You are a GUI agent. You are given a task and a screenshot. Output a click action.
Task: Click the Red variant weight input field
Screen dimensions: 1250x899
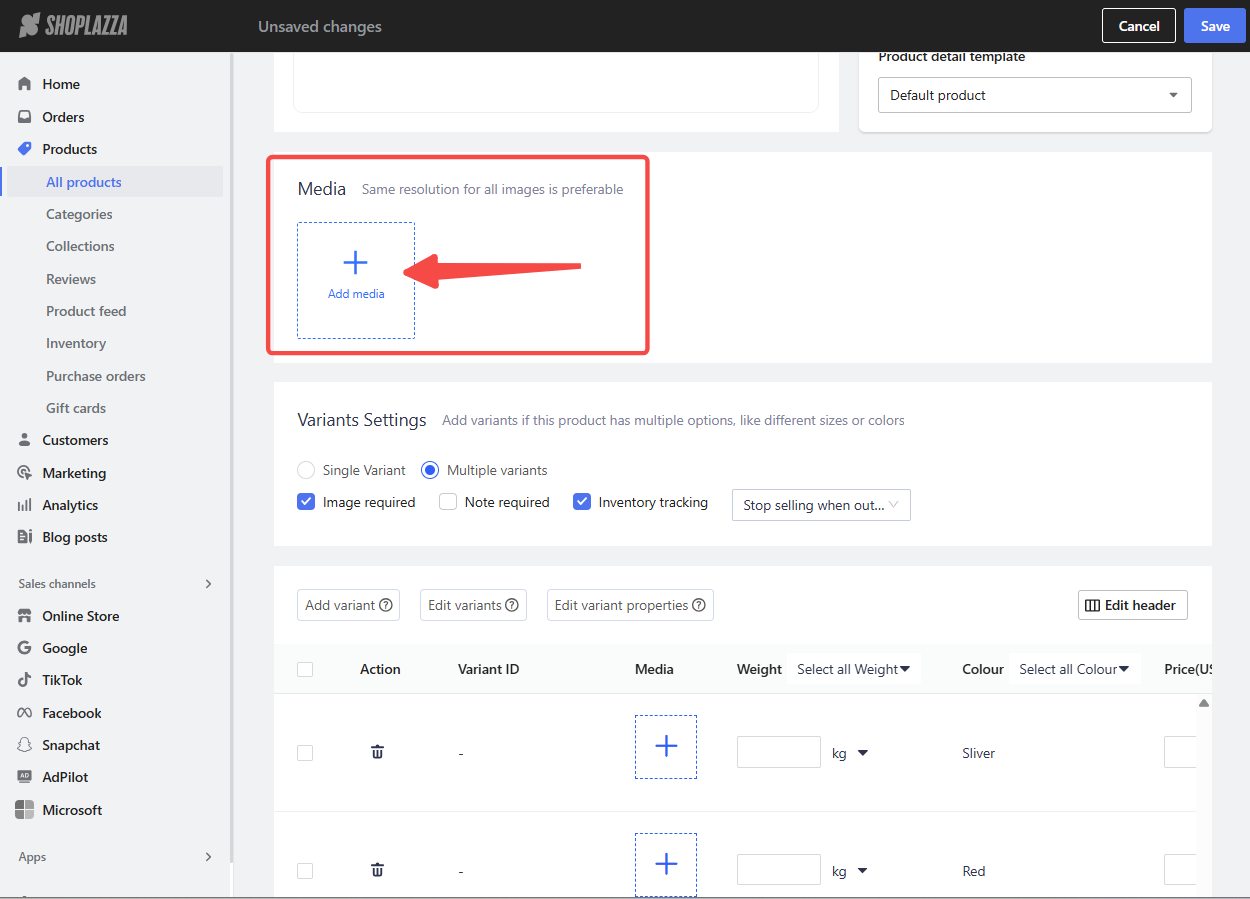pyautogui.click(x=779, y=870)
